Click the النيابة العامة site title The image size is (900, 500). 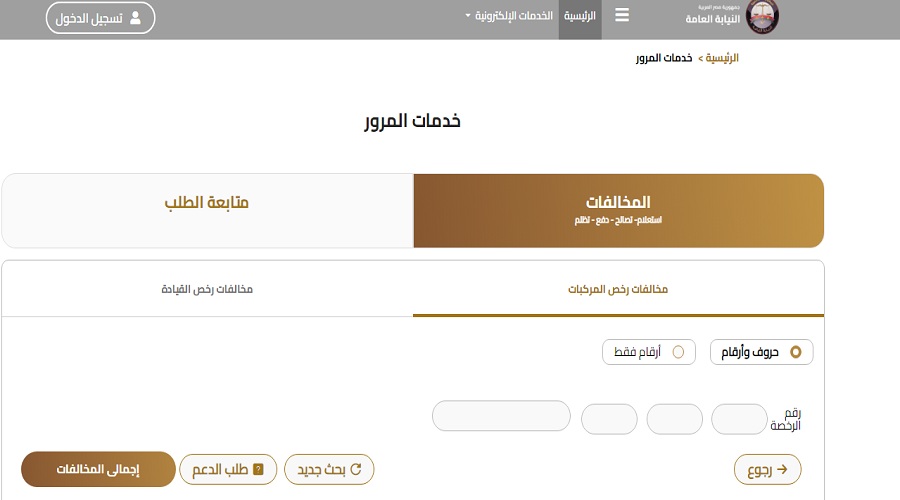(x=712, y=19)
